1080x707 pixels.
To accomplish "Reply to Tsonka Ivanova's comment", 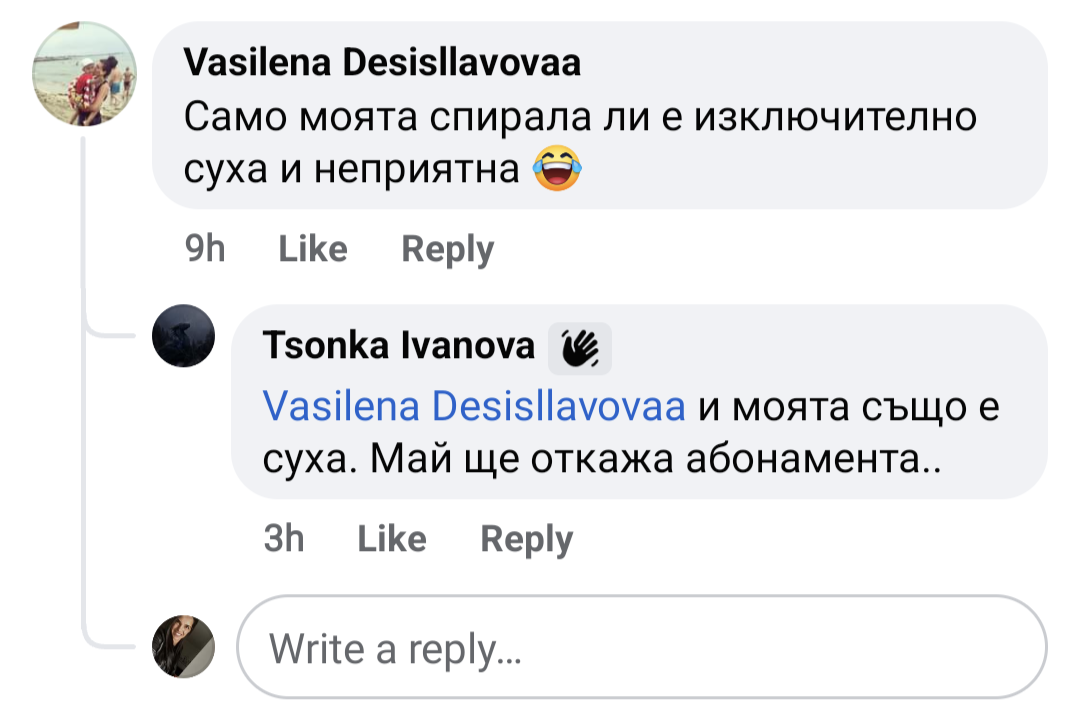I will coord(526,539).
